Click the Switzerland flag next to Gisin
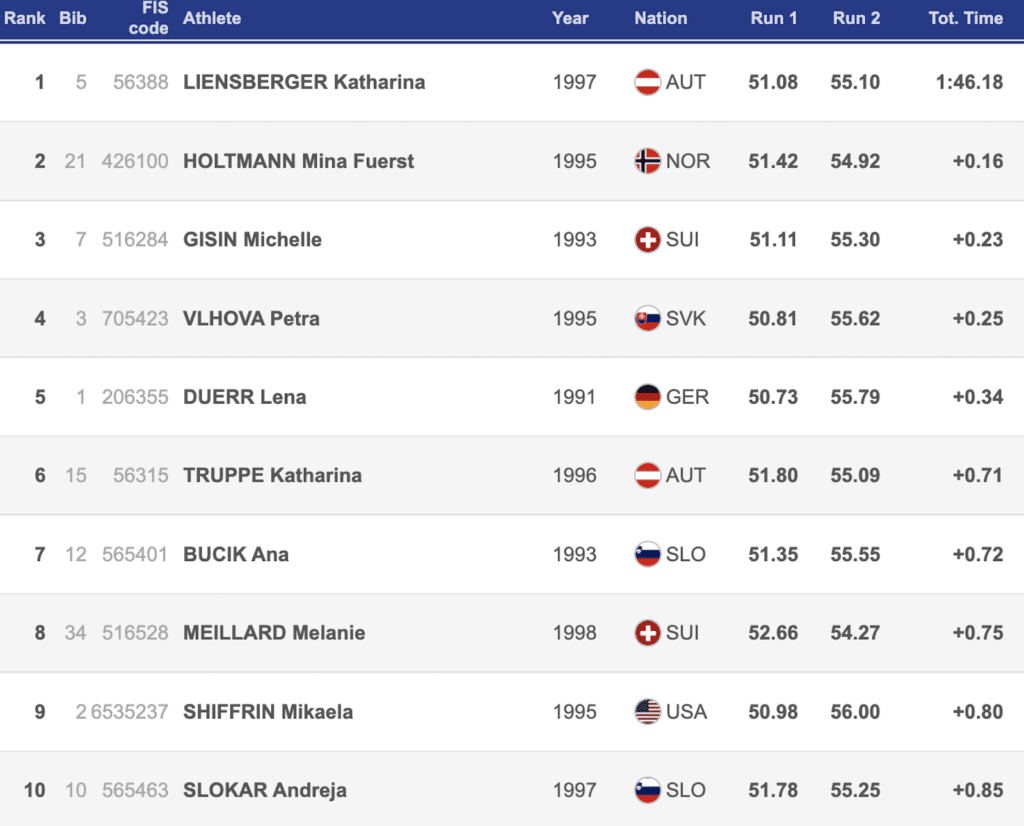 pyautogui.click(x=648, y=240)
